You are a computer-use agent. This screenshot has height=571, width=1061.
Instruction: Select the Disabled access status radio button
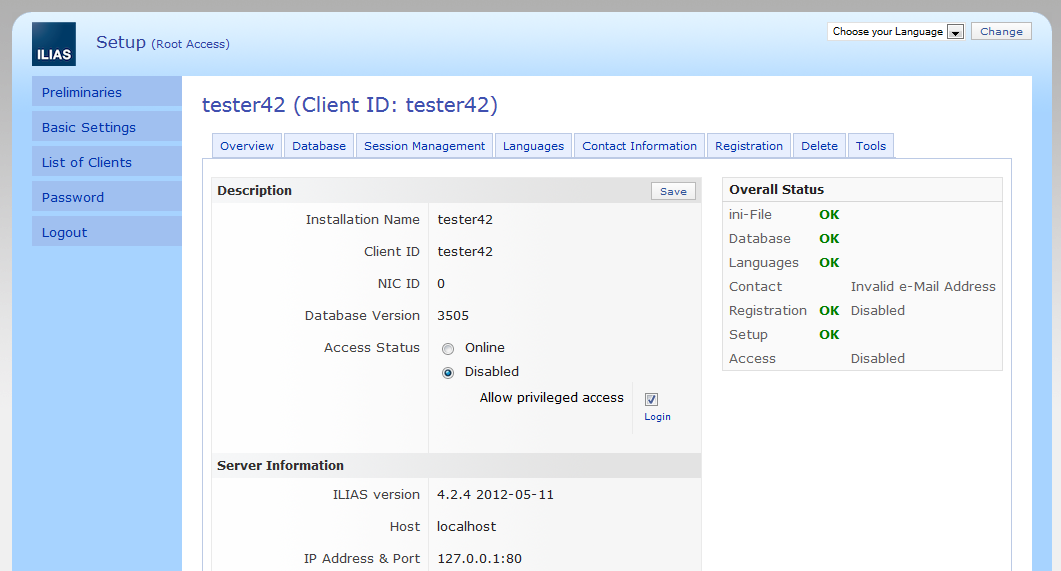[x=448, y=373]
